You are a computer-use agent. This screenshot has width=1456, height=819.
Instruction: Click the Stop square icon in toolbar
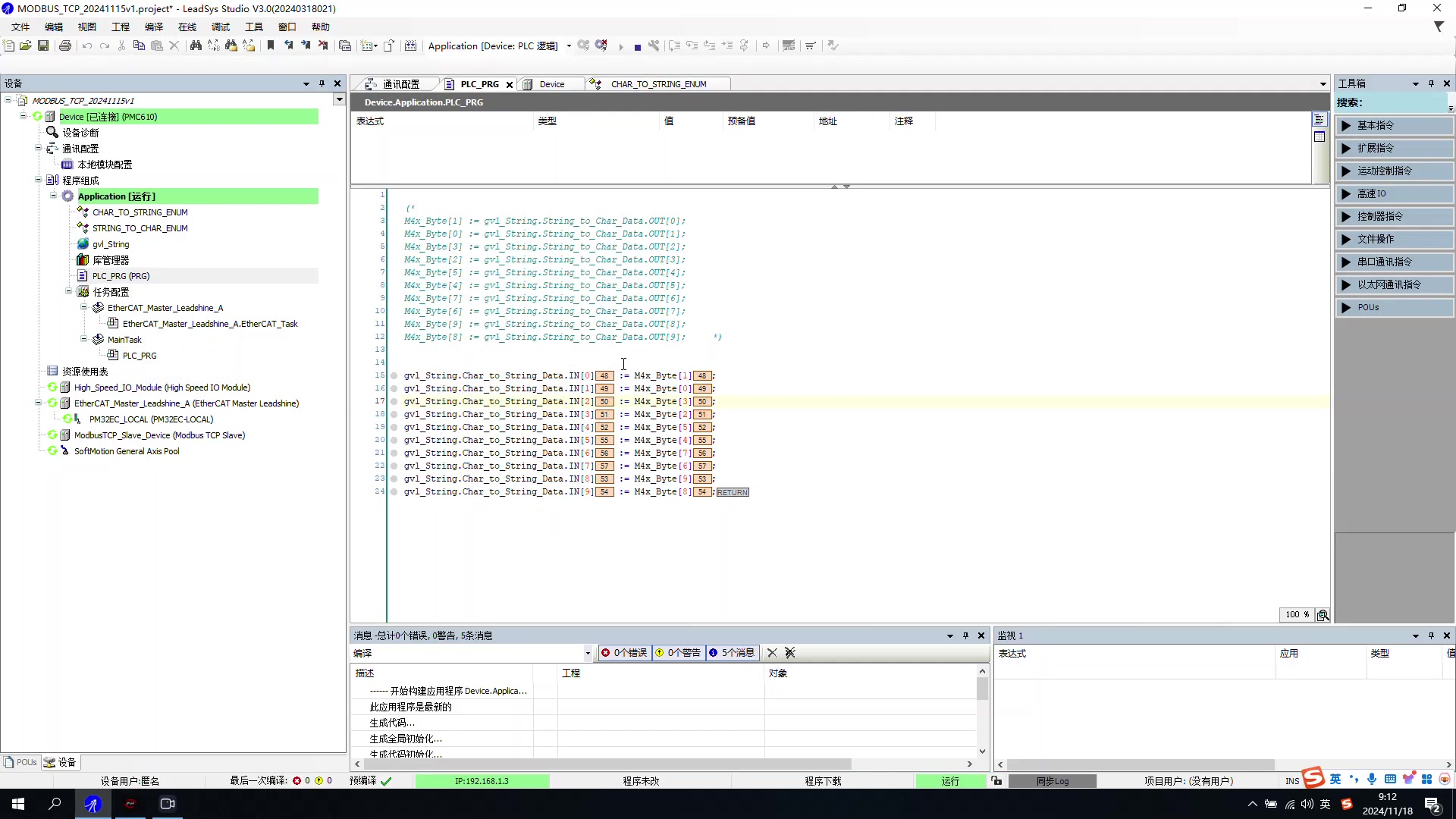tap(638, 47)
